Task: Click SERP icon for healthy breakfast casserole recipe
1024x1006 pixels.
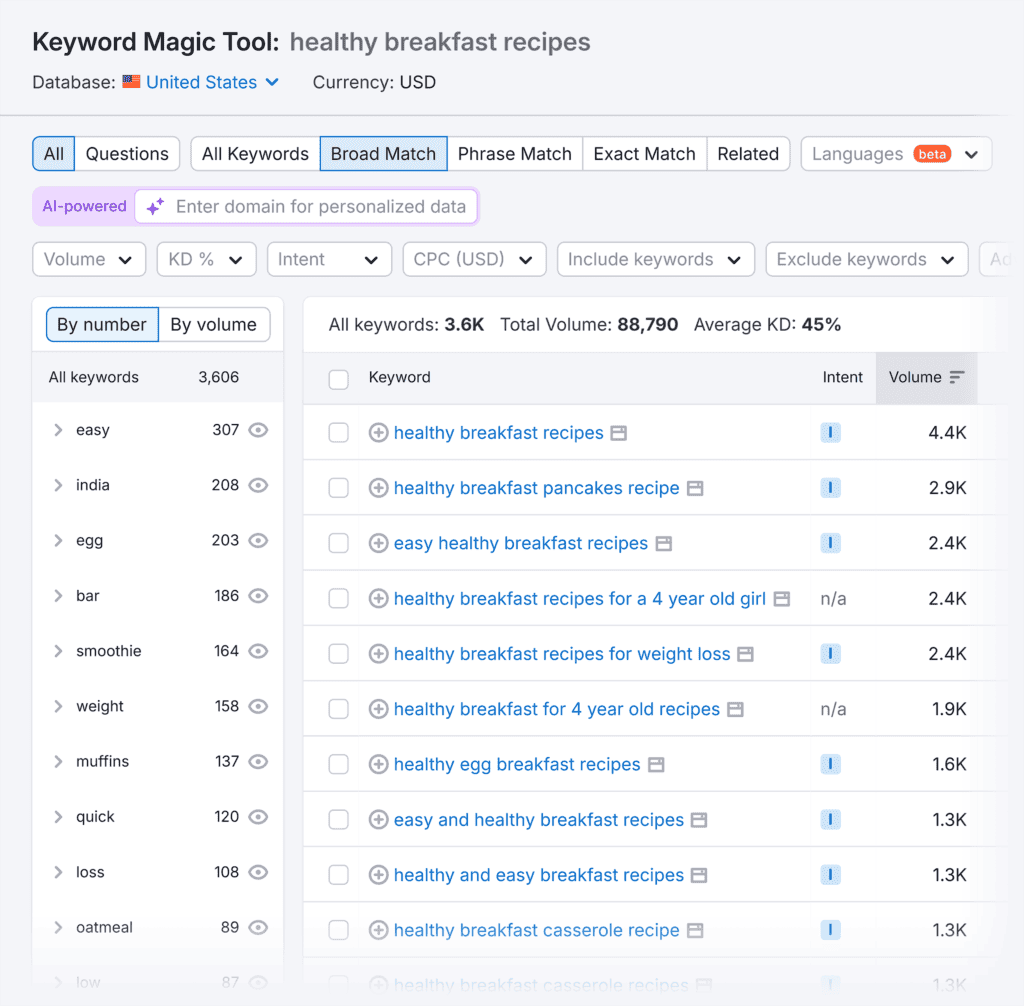Action: pos(695,931)
